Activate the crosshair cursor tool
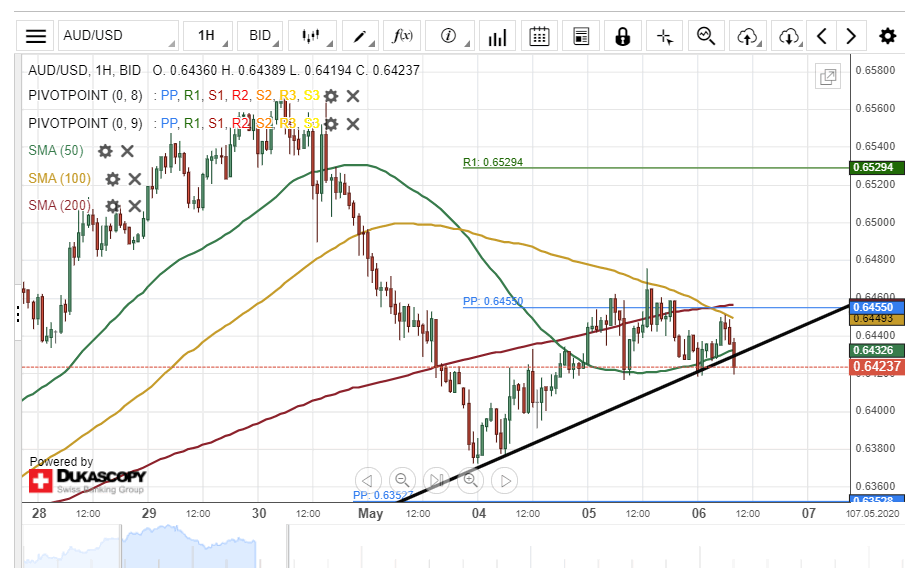The width and height of the screenshot is (913, 572). point(664,36)
